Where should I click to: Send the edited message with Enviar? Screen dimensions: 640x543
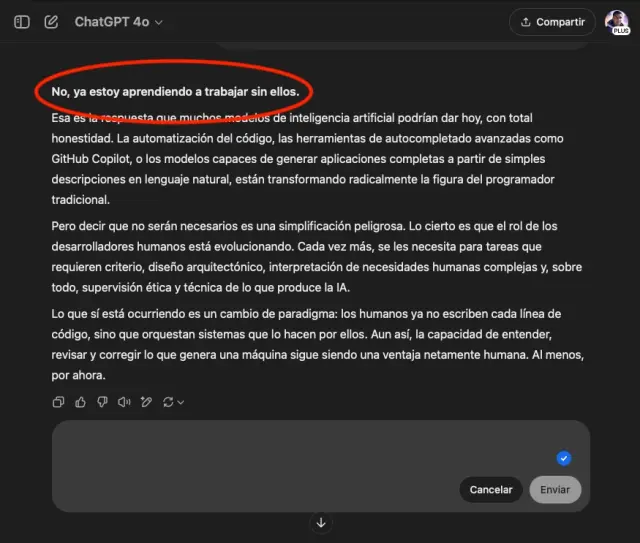pyautogui.click(x=555, y=490)
